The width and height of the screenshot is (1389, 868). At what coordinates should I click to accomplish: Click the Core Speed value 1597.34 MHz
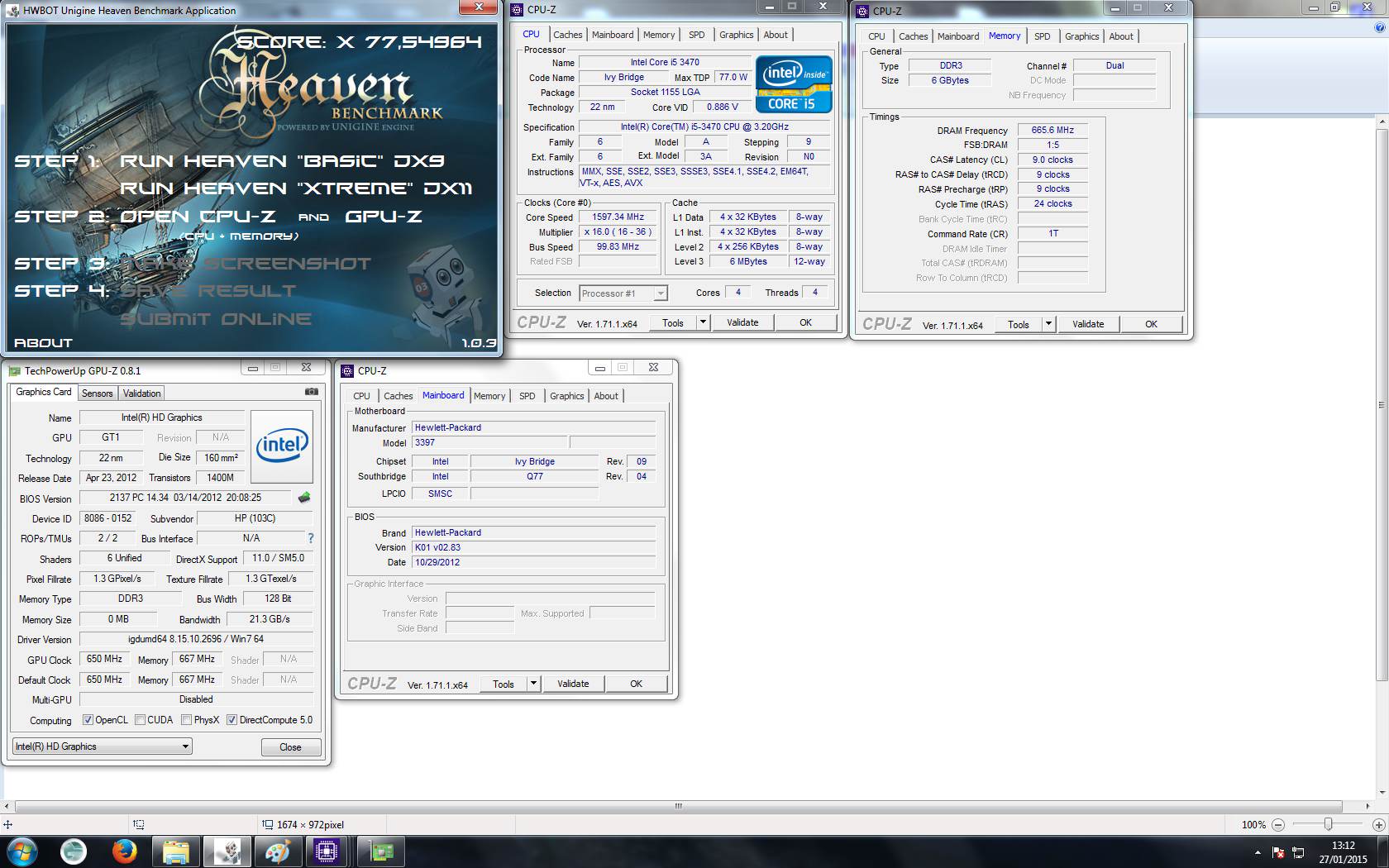[x=618, y=217]
